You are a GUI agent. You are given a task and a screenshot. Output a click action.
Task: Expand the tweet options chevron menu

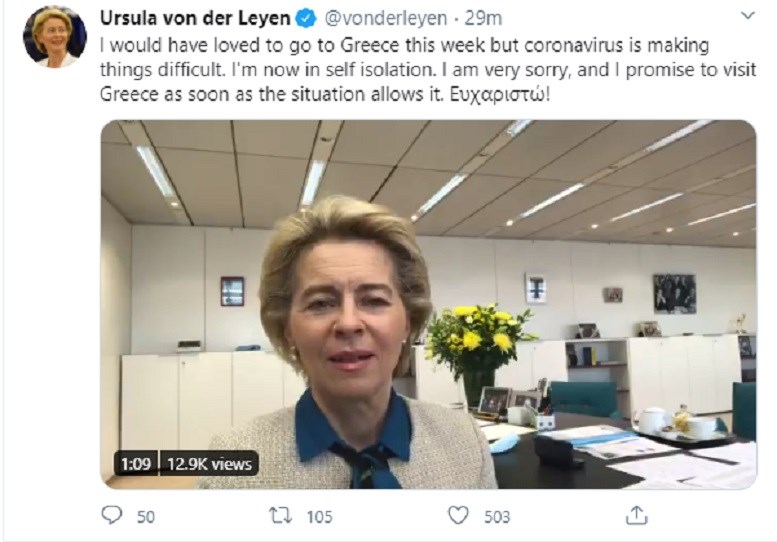(x=747, y=16)
